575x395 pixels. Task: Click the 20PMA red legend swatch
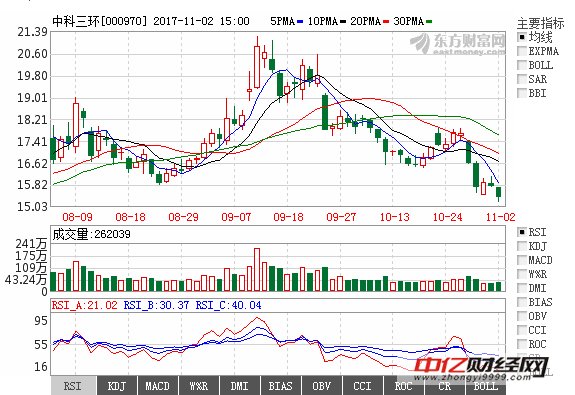386,22
